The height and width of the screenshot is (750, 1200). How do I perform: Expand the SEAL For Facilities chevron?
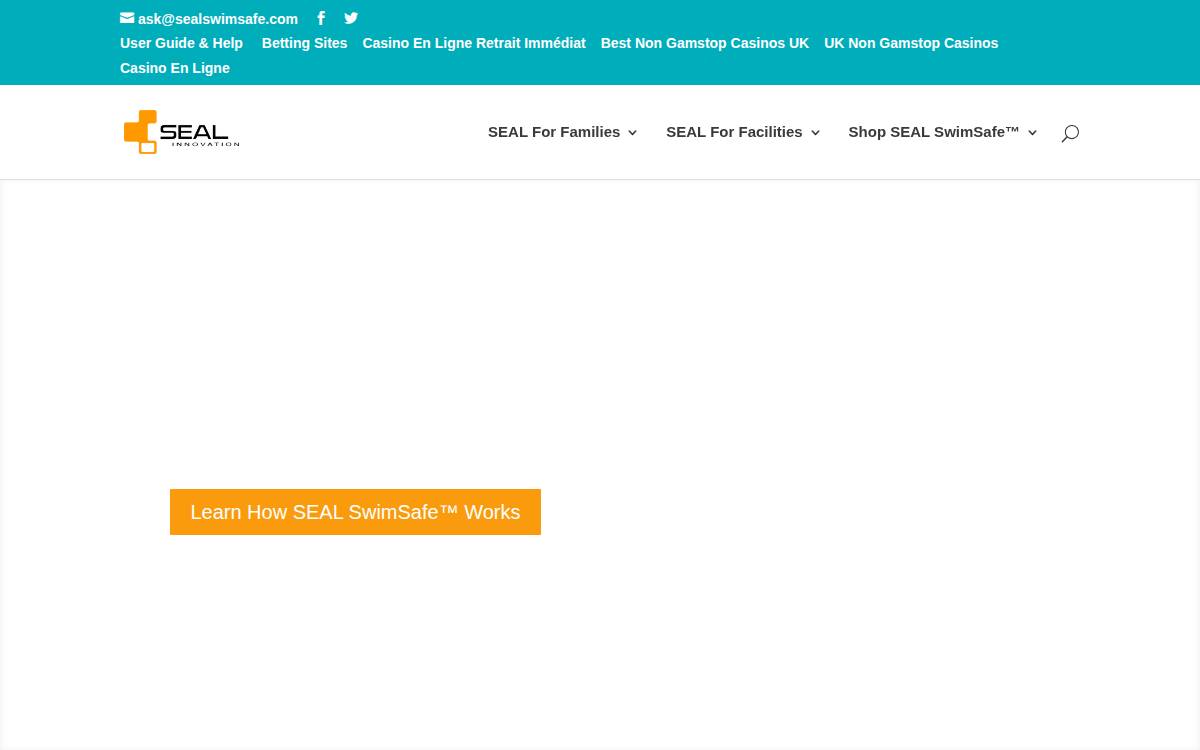[x=815, y=133]
